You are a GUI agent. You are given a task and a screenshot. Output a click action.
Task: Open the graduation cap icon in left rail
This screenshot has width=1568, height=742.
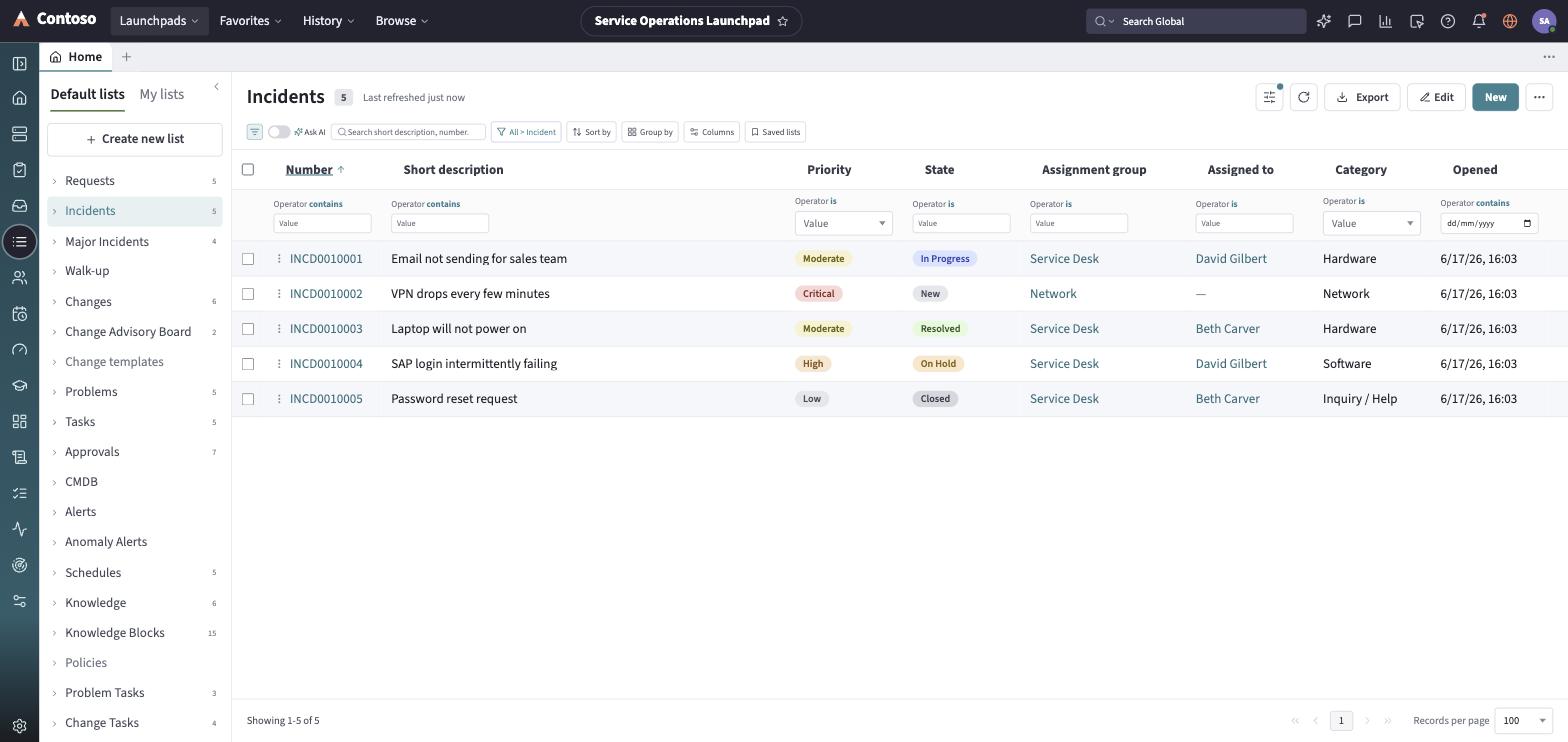coord(19,386)
